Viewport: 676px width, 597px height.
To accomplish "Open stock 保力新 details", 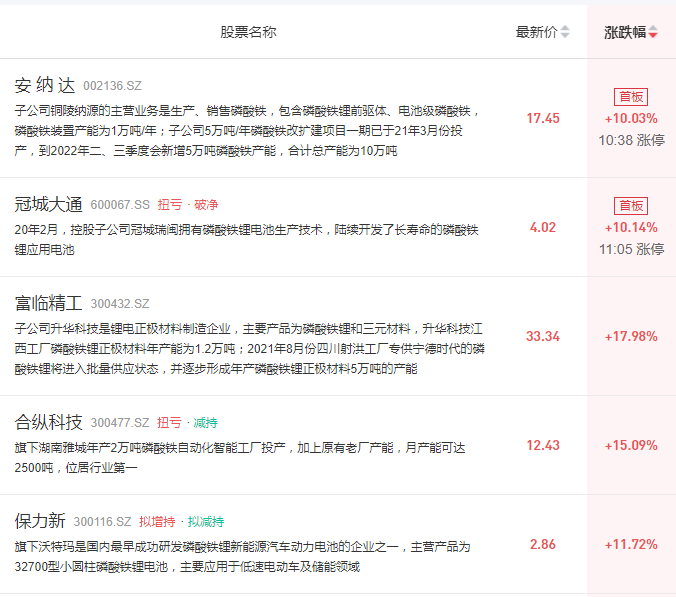I will tap(40, 521).
